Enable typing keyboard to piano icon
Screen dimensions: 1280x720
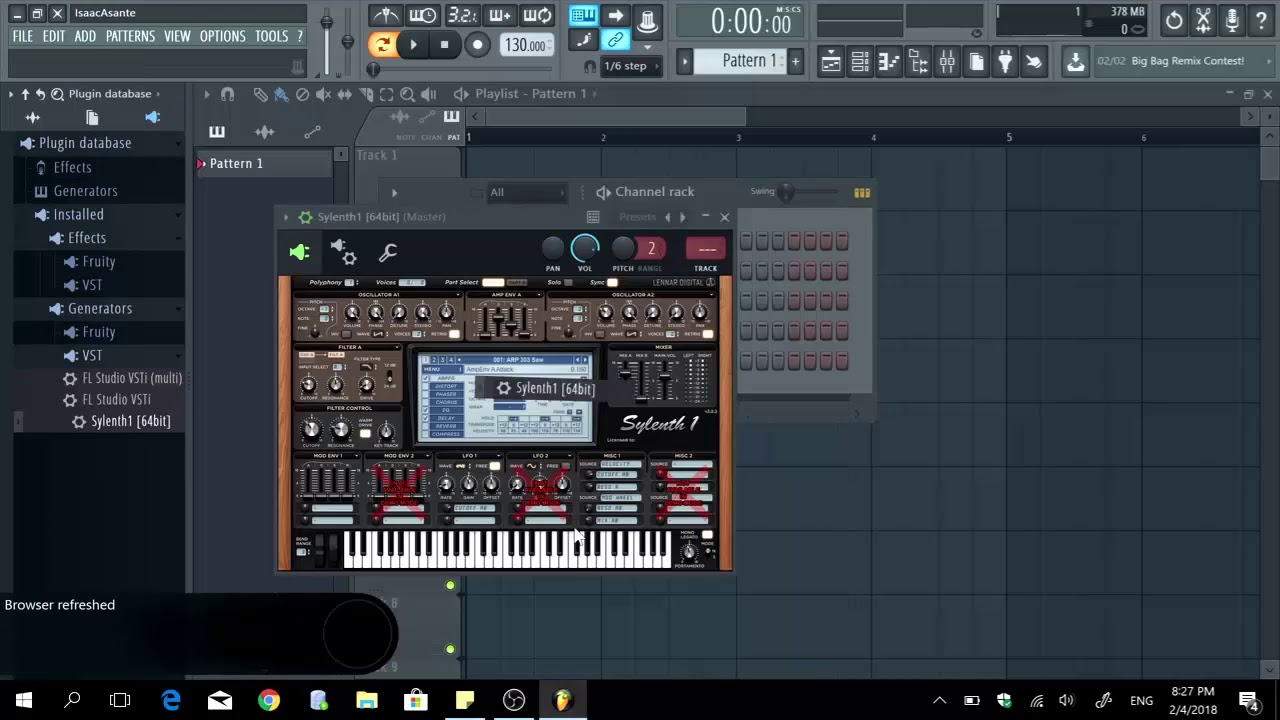583,15
